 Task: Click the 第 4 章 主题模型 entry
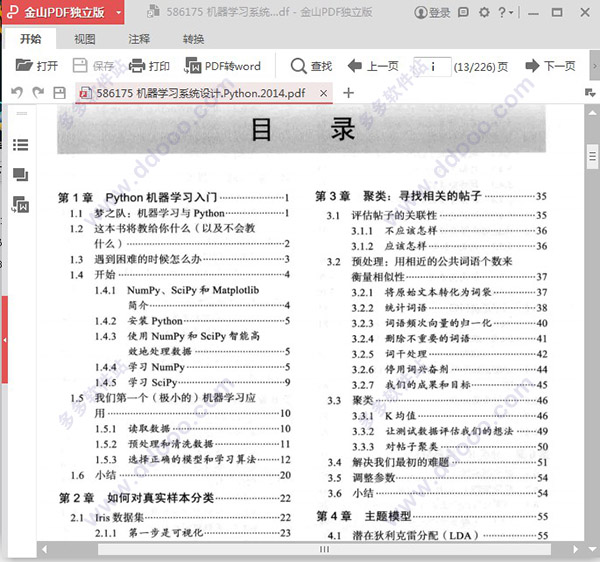432,516
